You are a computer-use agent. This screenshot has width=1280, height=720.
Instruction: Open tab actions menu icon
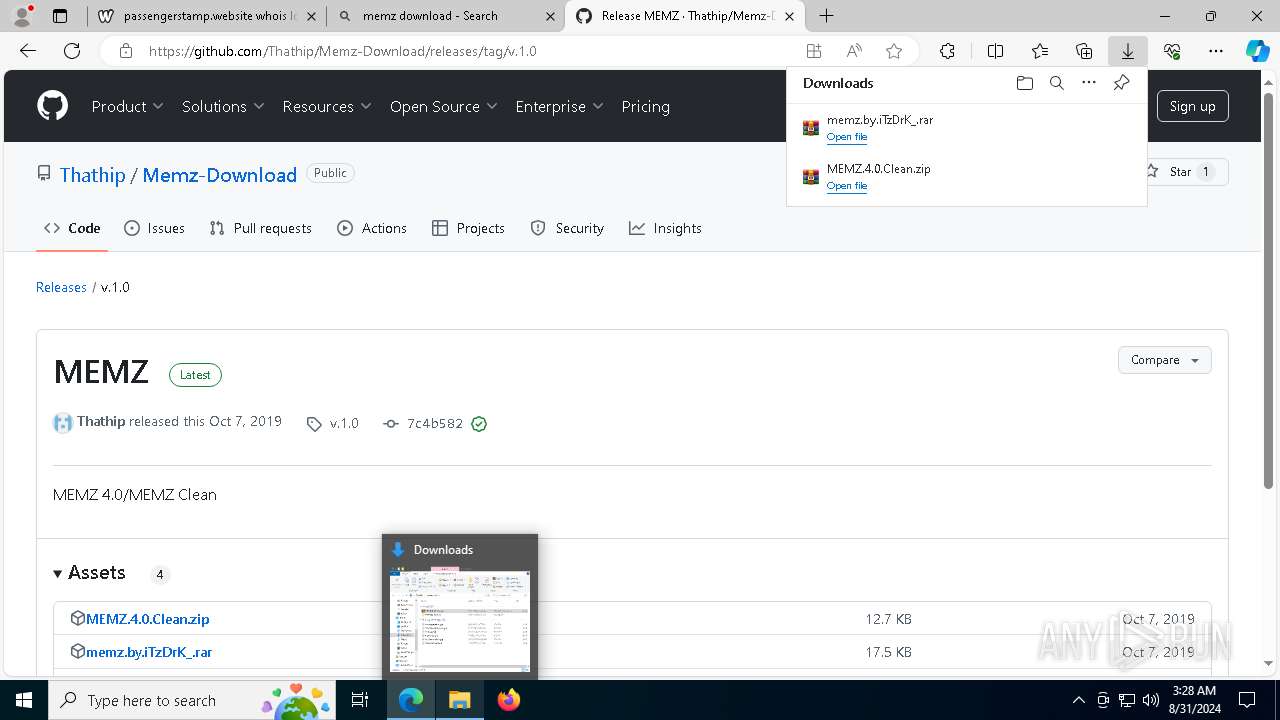60,16
